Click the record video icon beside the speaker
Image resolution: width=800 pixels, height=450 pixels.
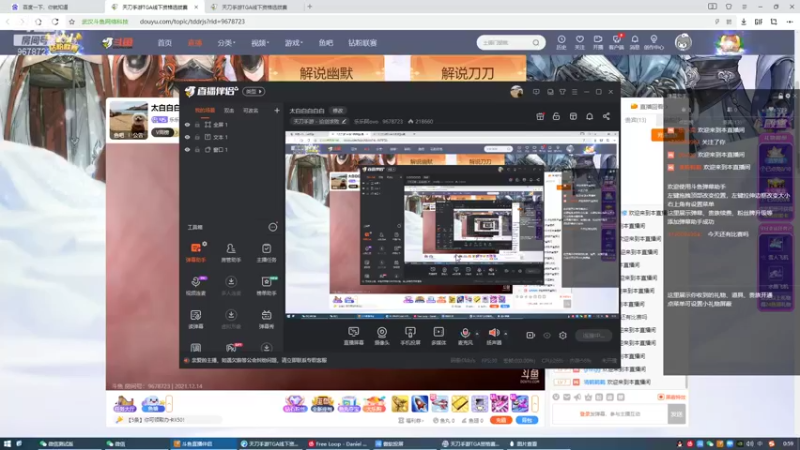pyautogui.click(x=531, y=335)
